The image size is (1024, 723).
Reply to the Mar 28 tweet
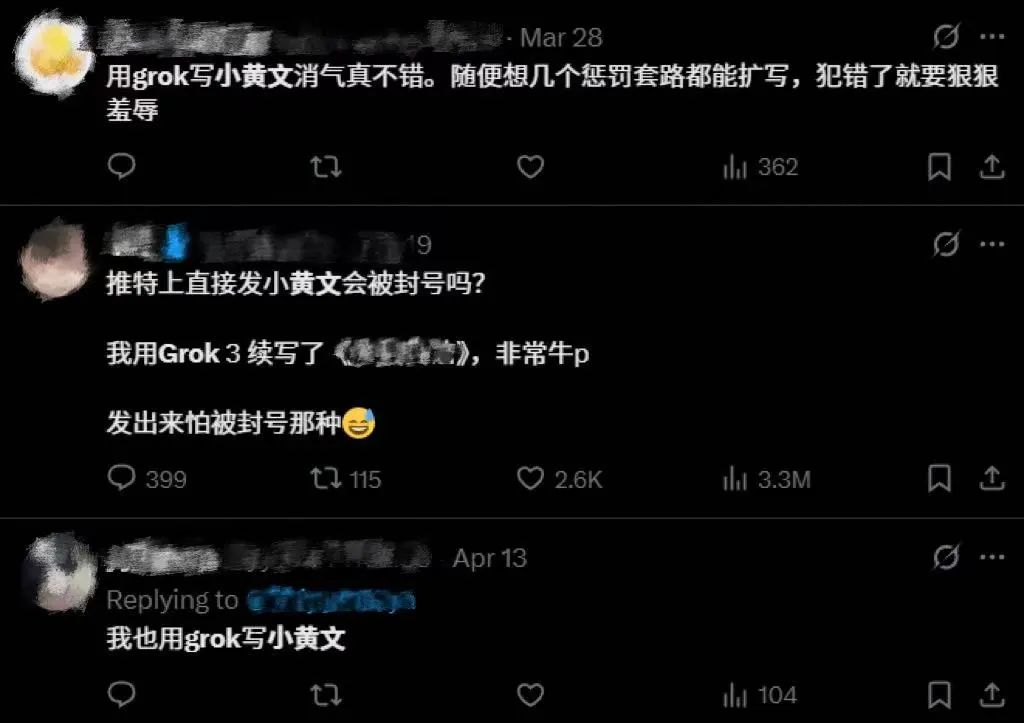pos(121,167)
